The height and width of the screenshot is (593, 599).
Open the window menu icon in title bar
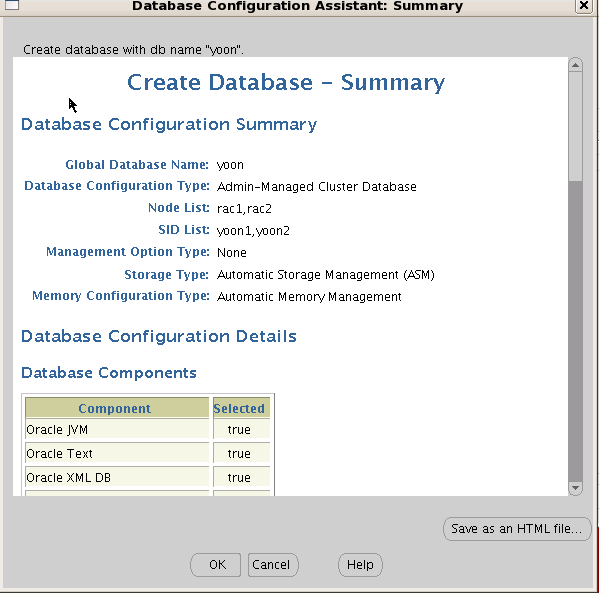12,5
